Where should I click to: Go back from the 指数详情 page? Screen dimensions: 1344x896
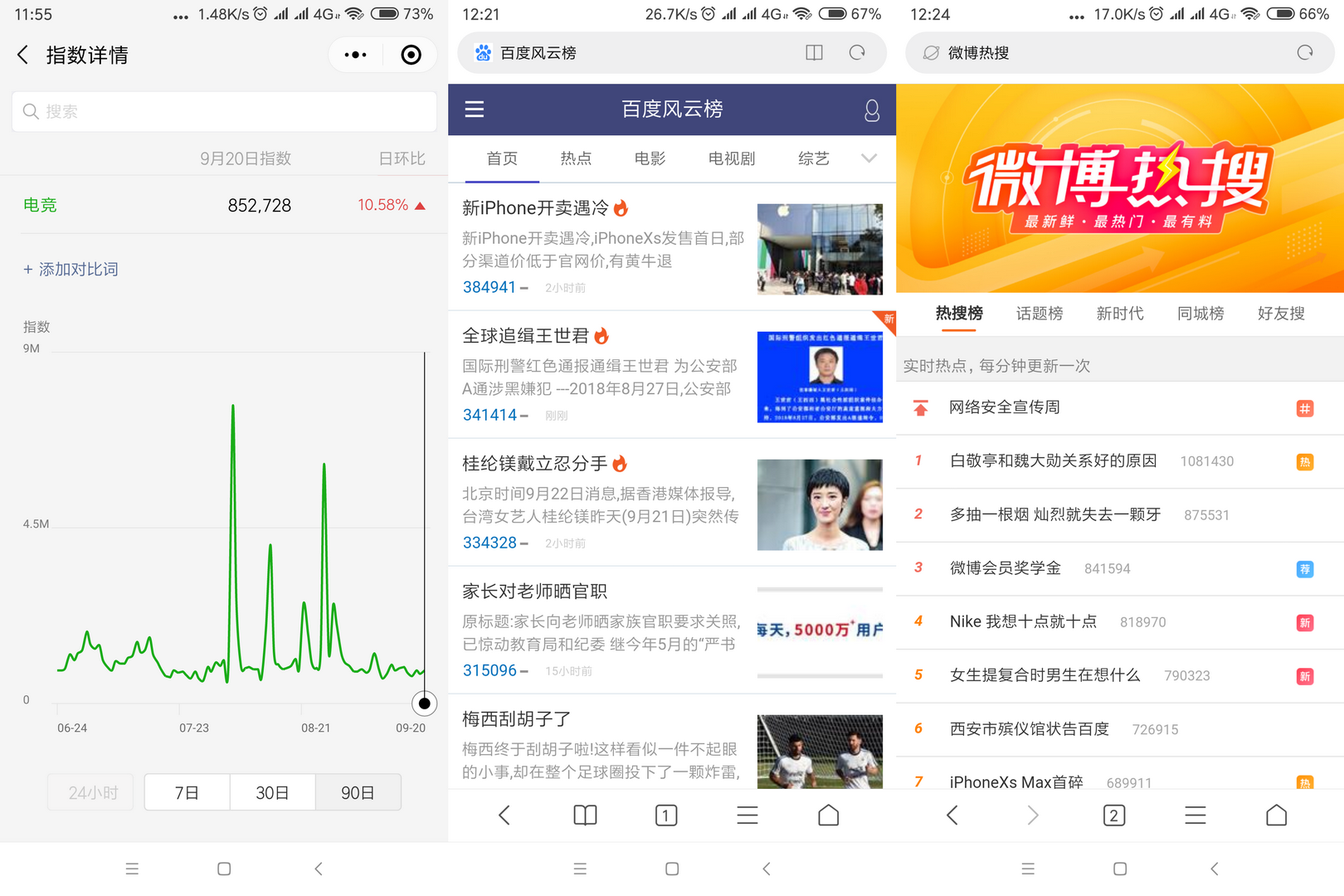tap(23, 55)
